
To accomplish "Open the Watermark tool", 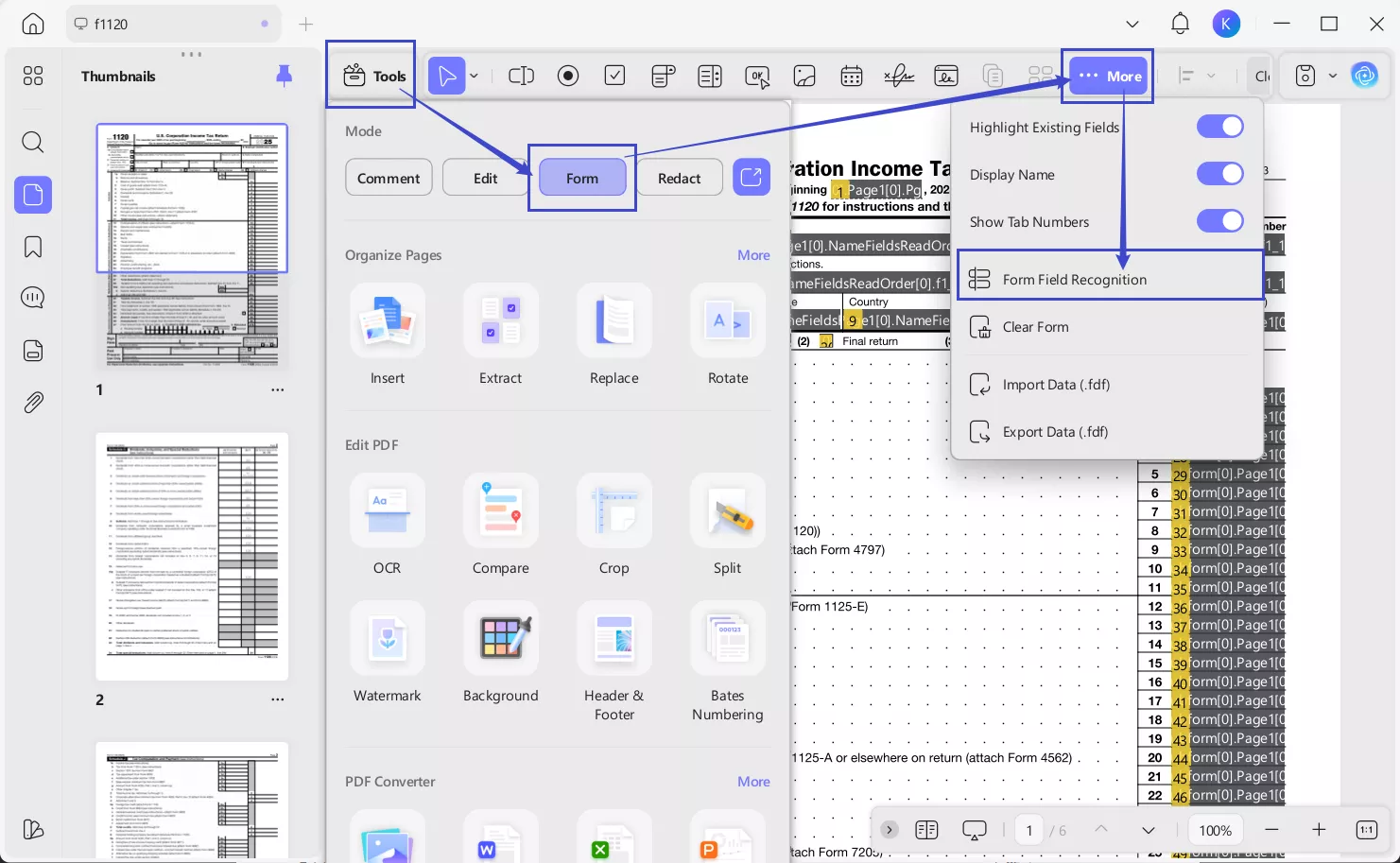I will click(387, 639).
